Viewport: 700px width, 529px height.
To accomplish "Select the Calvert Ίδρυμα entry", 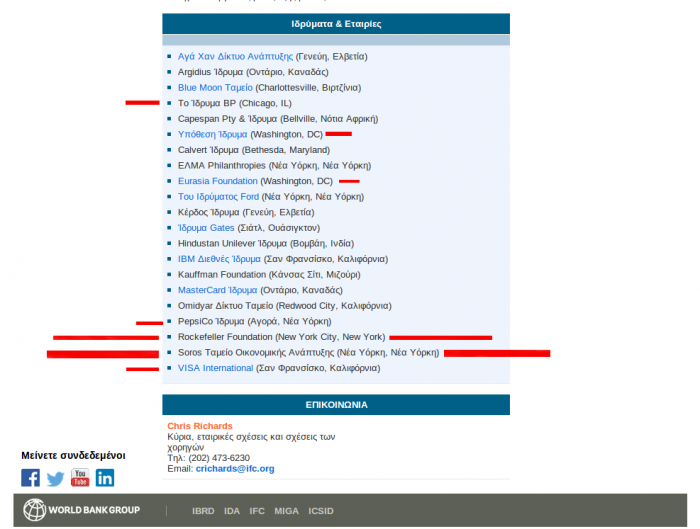I will click(x=254, y=150).
